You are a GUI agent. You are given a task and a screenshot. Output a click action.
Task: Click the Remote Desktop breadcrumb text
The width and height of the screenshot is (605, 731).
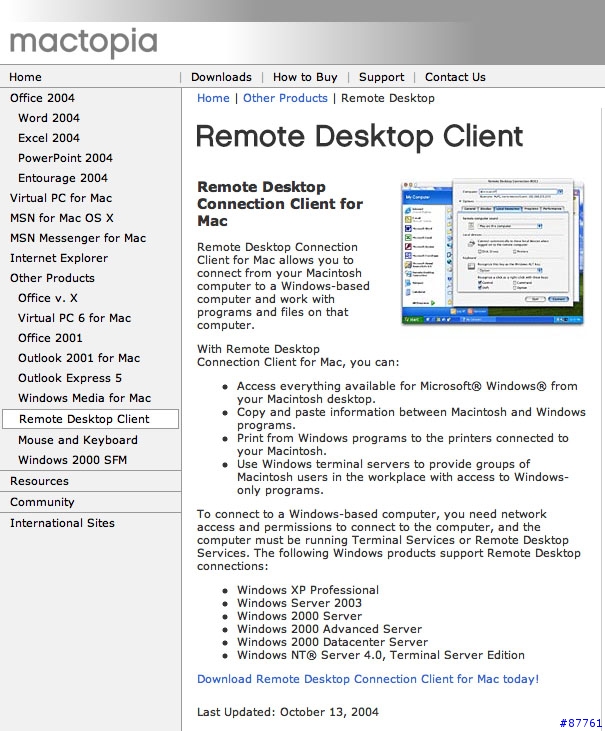tap(388, 98)
